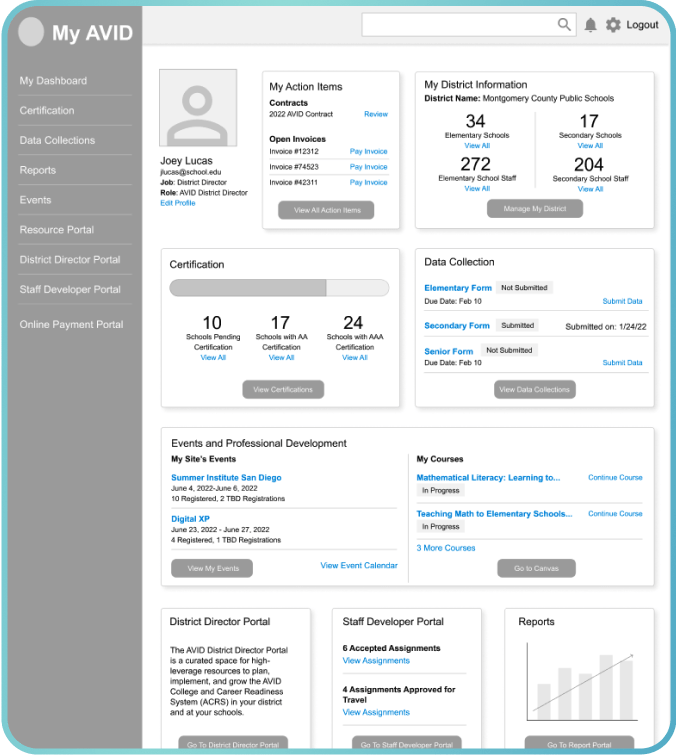This screenshot has width=676, height=755.
Task: Open Data Collections in sidebar
Action: click(x=57, y=140)
